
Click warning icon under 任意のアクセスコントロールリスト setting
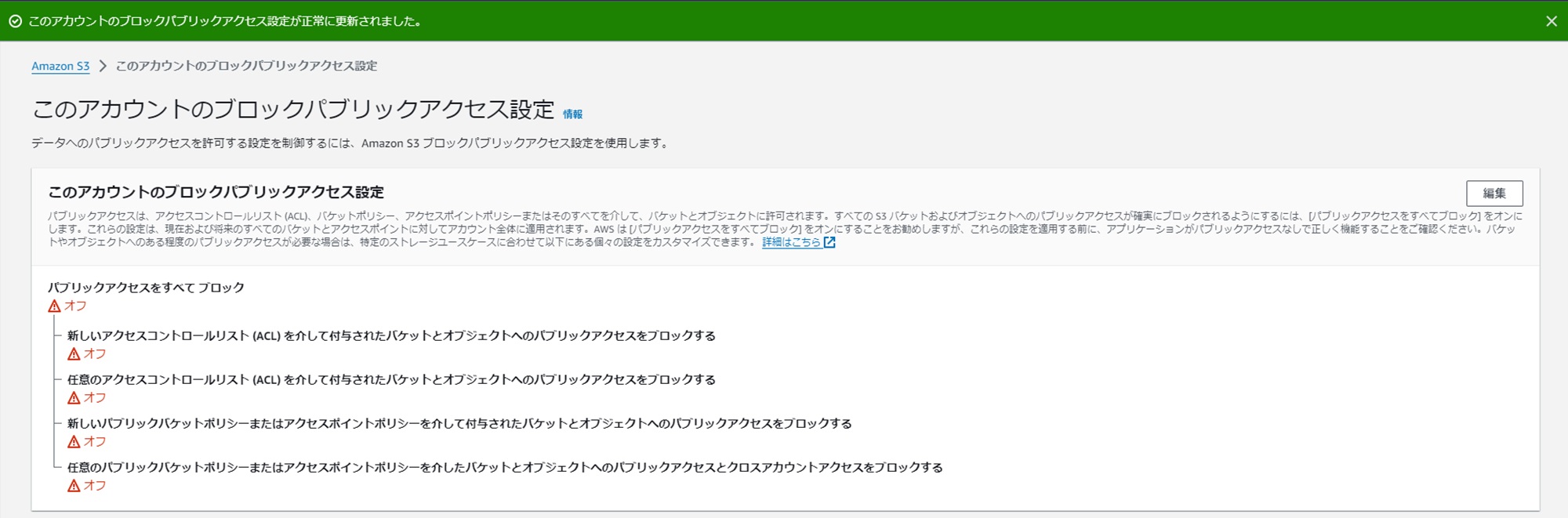tap(74, 398)
